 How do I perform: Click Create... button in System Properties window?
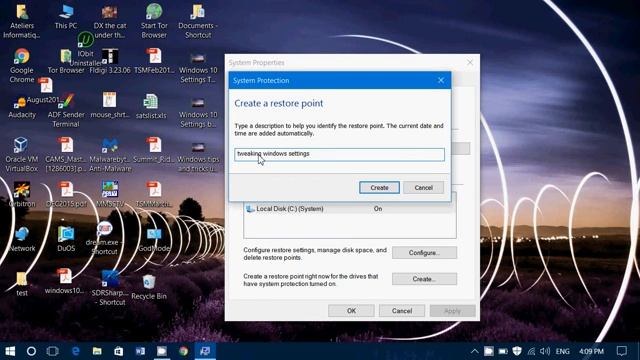point(424,279)
